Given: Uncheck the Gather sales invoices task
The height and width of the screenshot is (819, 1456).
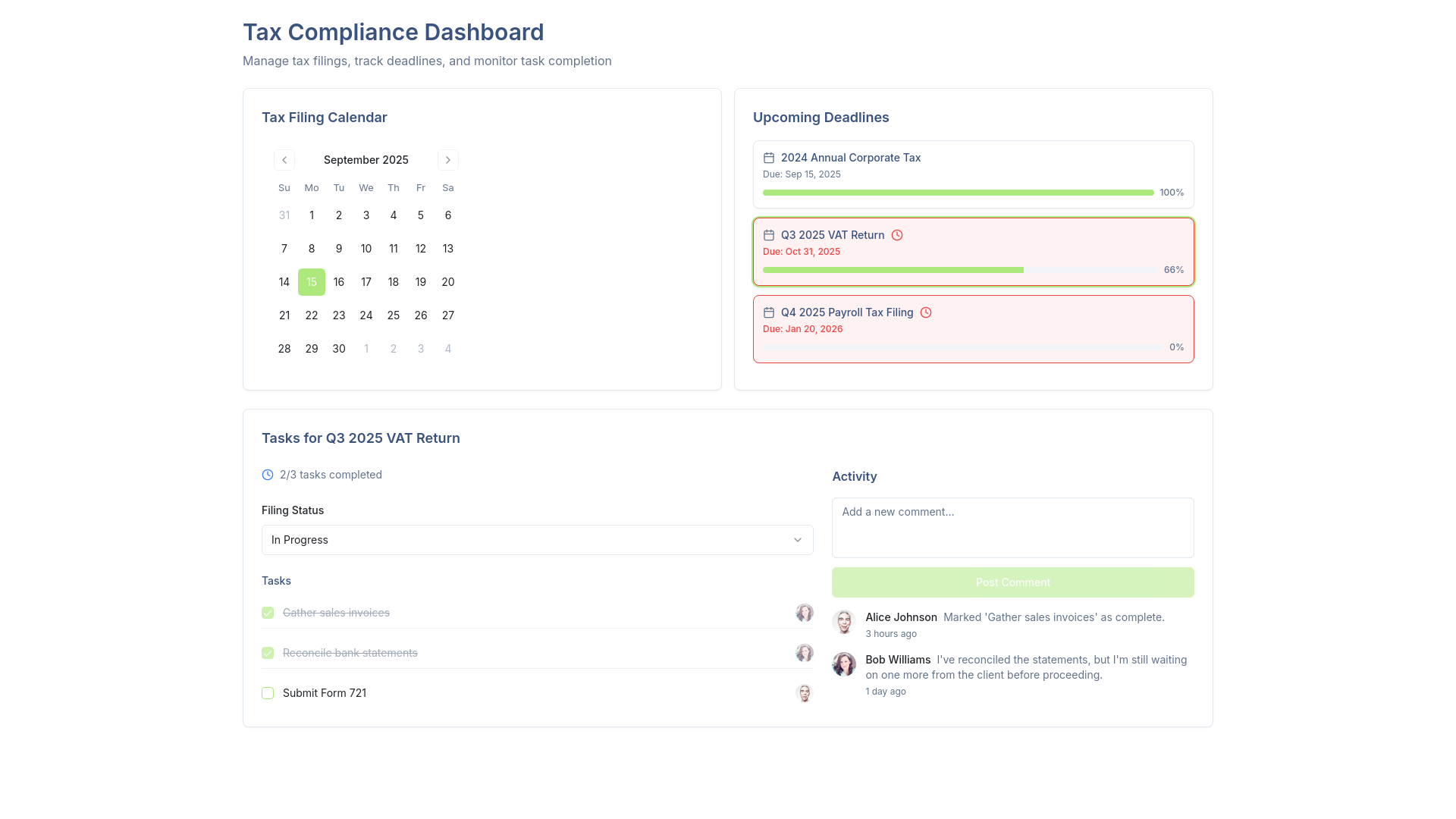Looking at the screenshot, I should (x=268, y=613).
